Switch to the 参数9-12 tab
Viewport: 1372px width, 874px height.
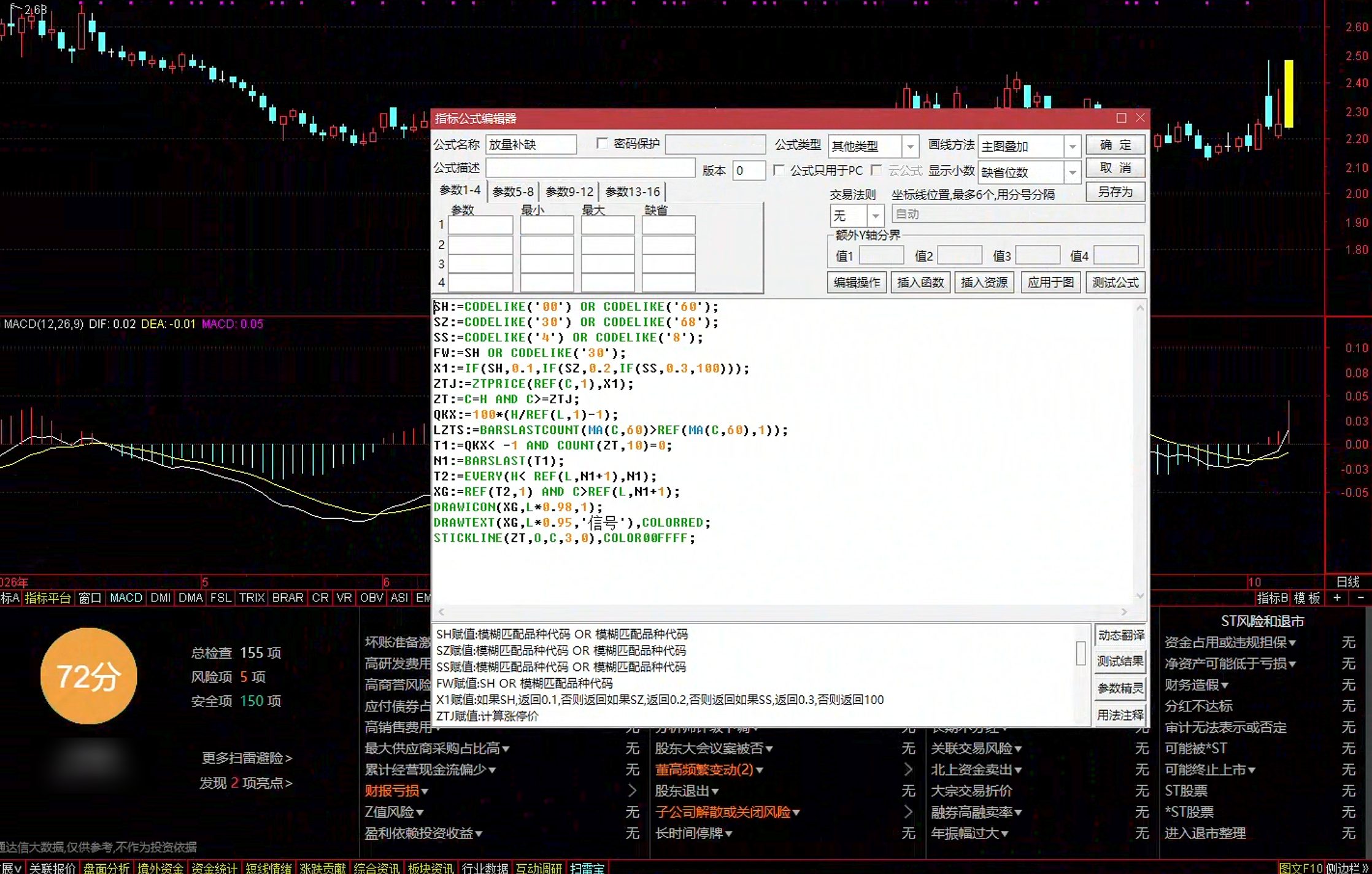click(569, 191)
